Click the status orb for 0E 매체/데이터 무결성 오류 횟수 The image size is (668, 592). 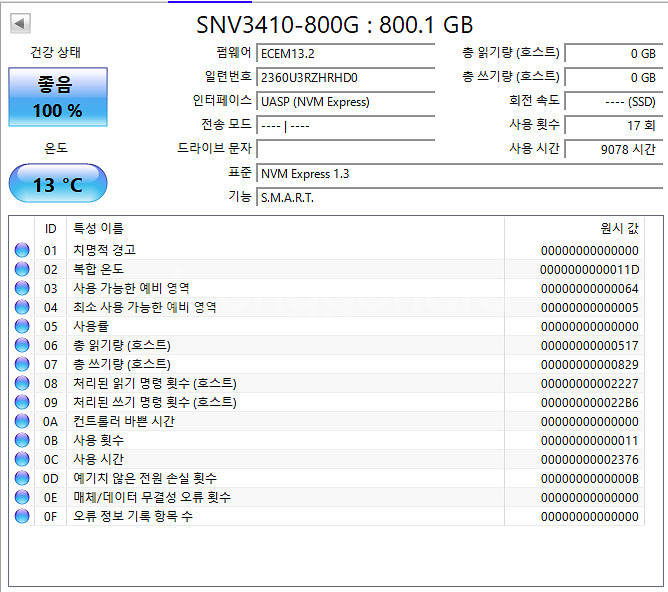pos(22,497)
